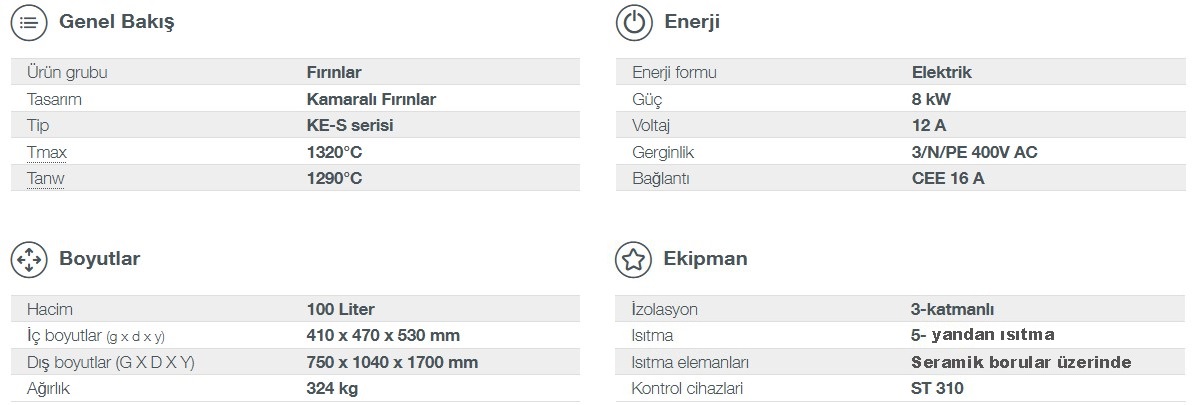Click the Ekipman star icon

tap(634, 260)
